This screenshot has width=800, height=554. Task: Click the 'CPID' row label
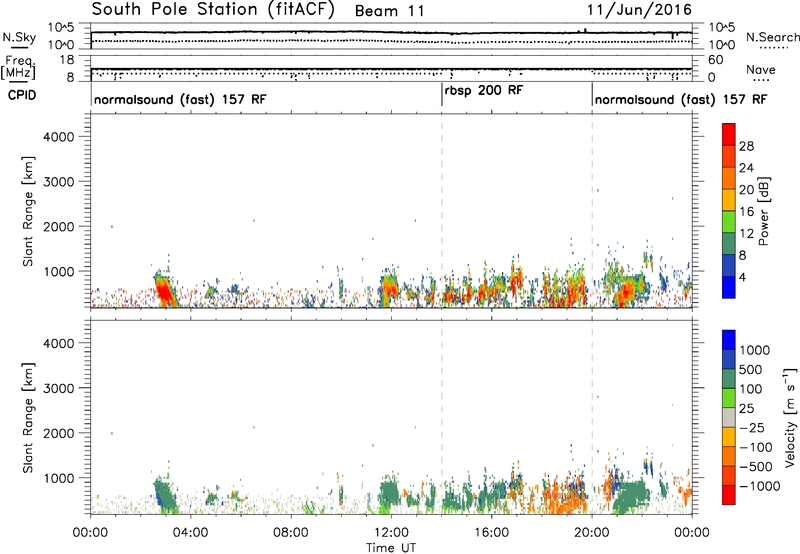22,95
